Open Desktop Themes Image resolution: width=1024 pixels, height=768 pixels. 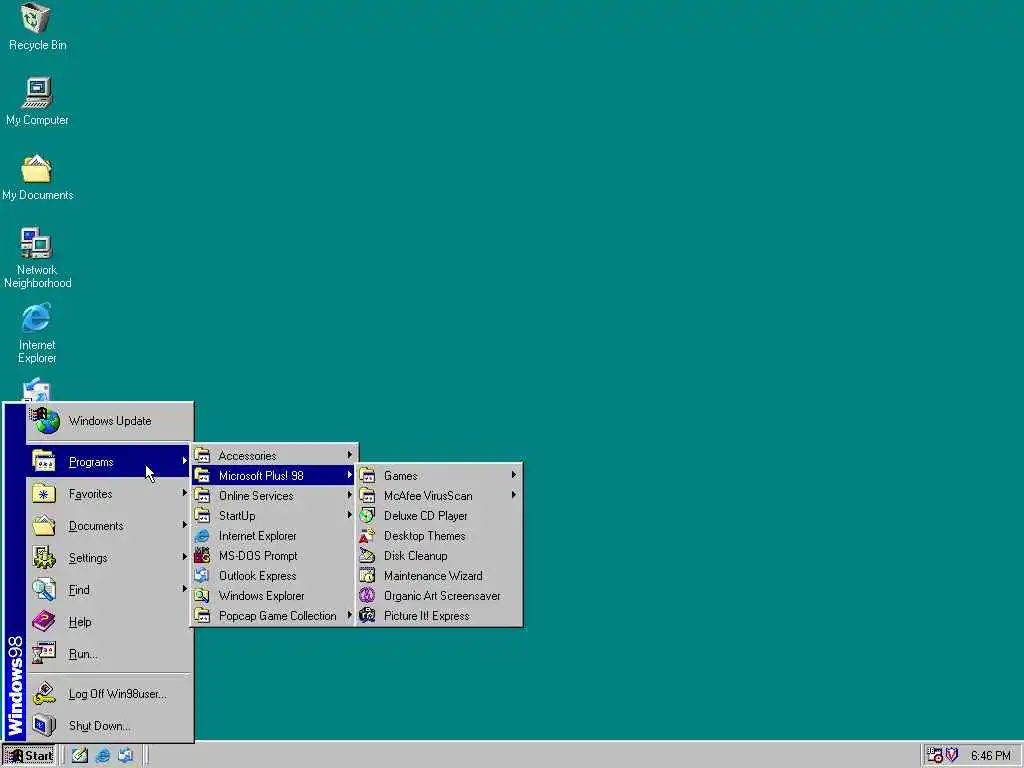439,536
